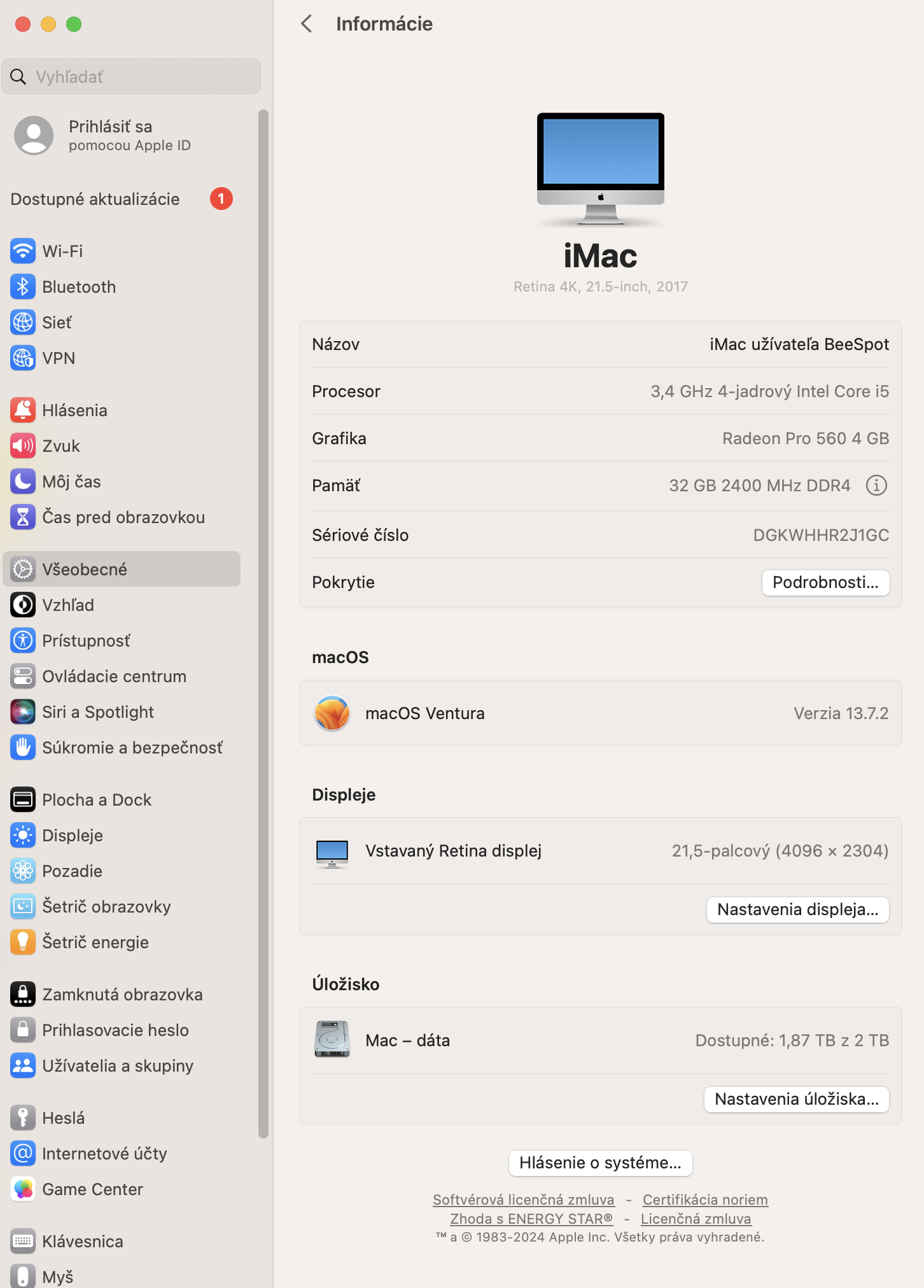Open Internetové účty at-sign icon

coord(23,1153)
